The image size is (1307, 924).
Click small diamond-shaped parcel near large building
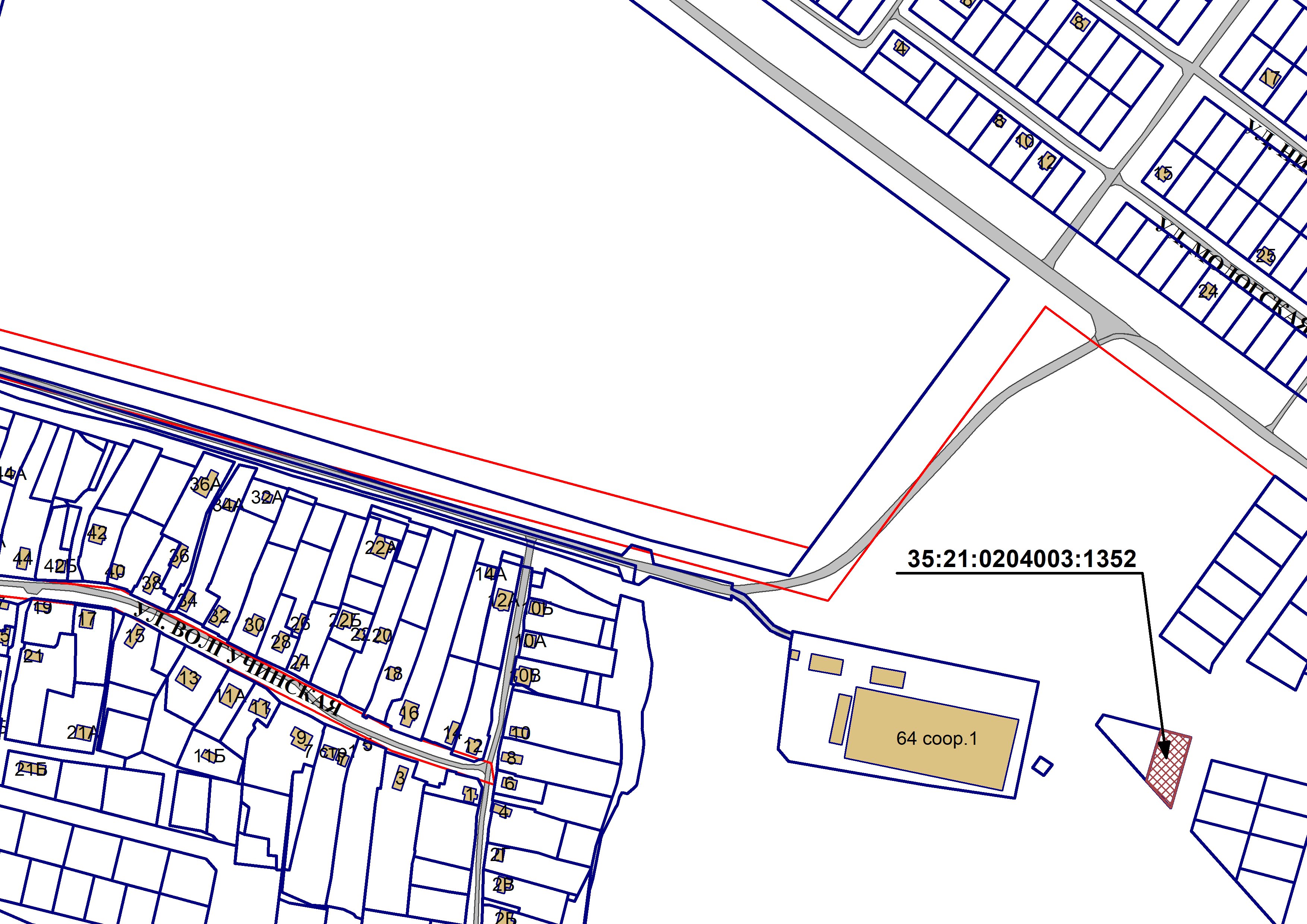[1042, 766]
